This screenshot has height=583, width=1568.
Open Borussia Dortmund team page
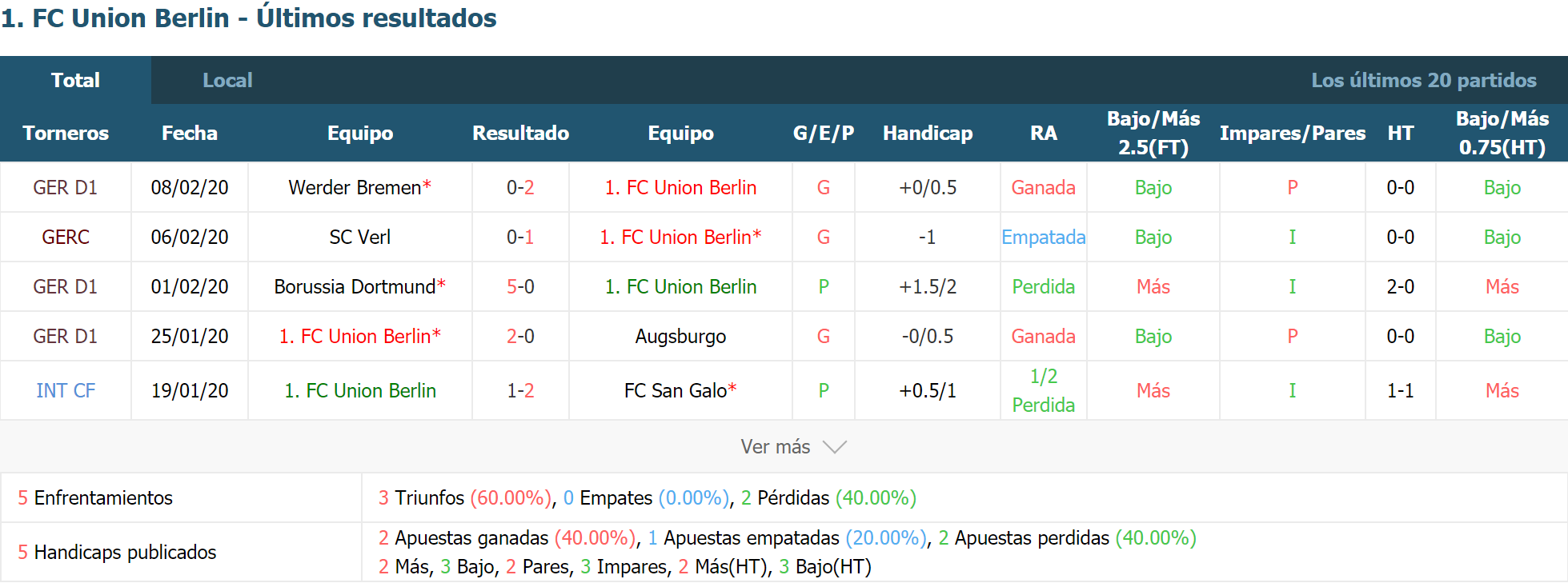coord(355,286)
